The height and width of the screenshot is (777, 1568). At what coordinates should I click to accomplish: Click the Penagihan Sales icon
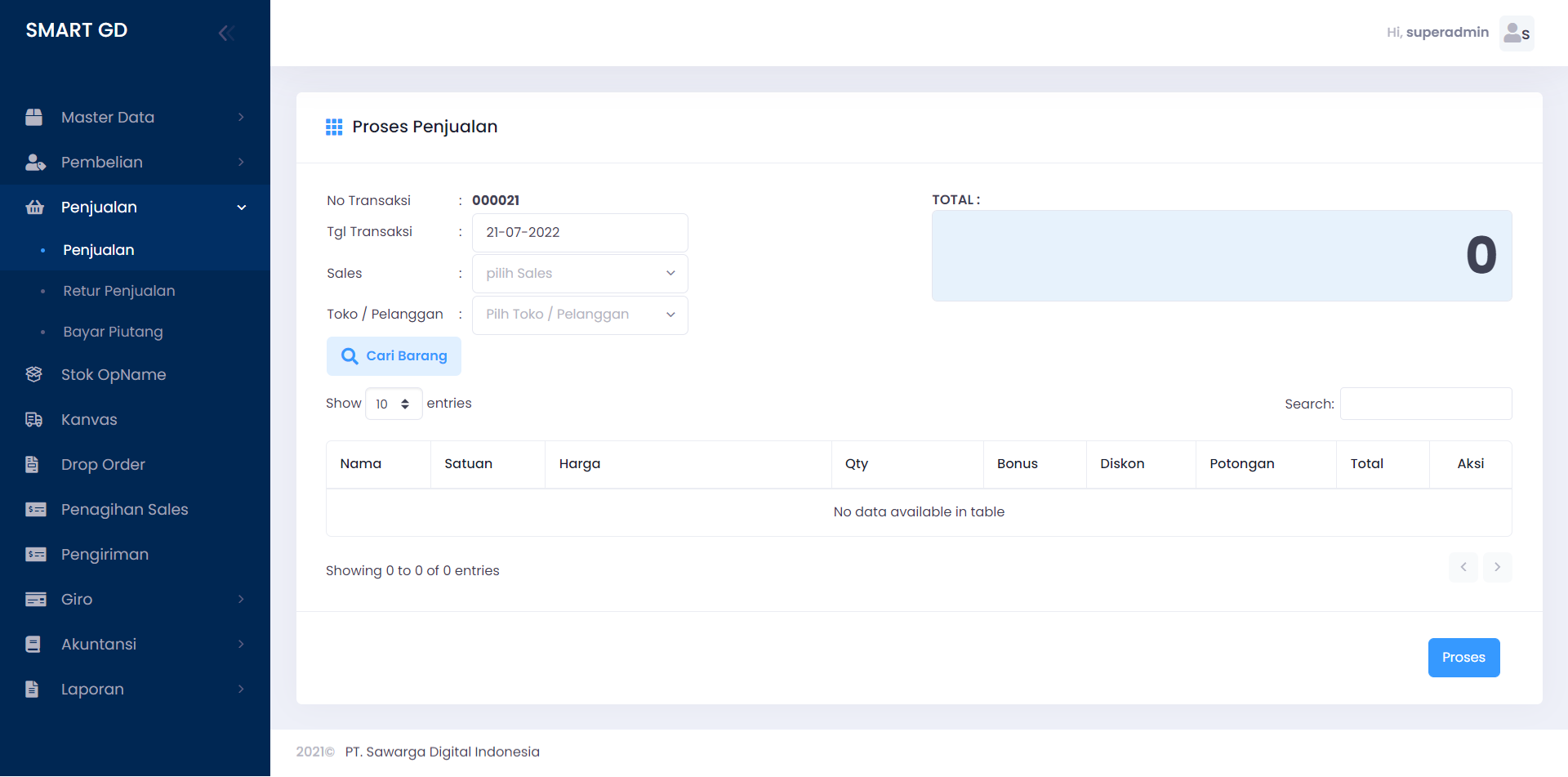(x=36, y=510)
